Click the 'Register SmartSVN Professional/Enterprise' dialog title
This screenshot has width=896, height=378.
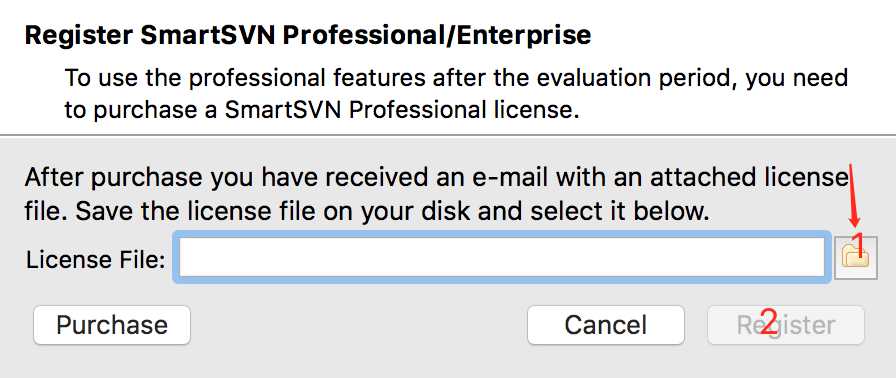308,35
